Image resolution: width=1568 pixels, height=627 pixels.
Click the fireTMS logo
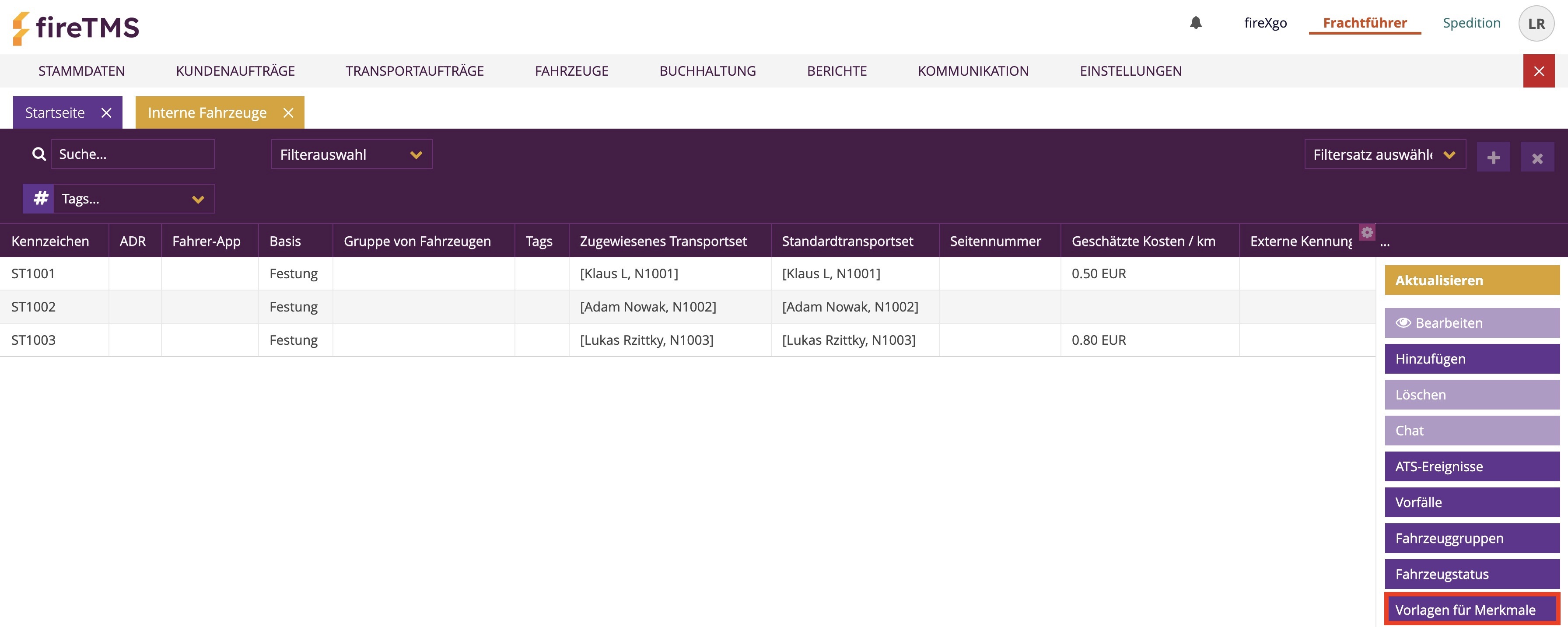[x=76, y=28]
